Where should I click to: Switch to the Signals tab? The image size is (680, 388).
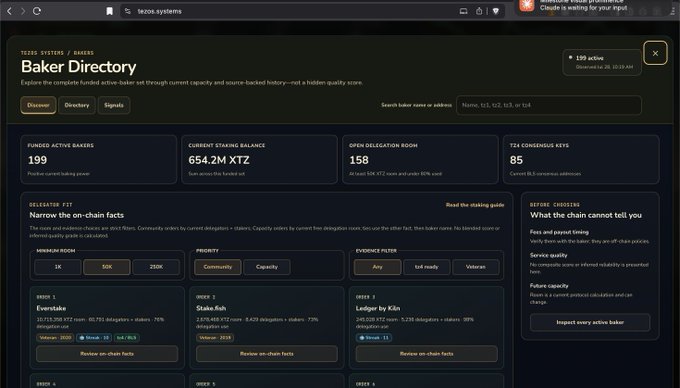[114, 105]
